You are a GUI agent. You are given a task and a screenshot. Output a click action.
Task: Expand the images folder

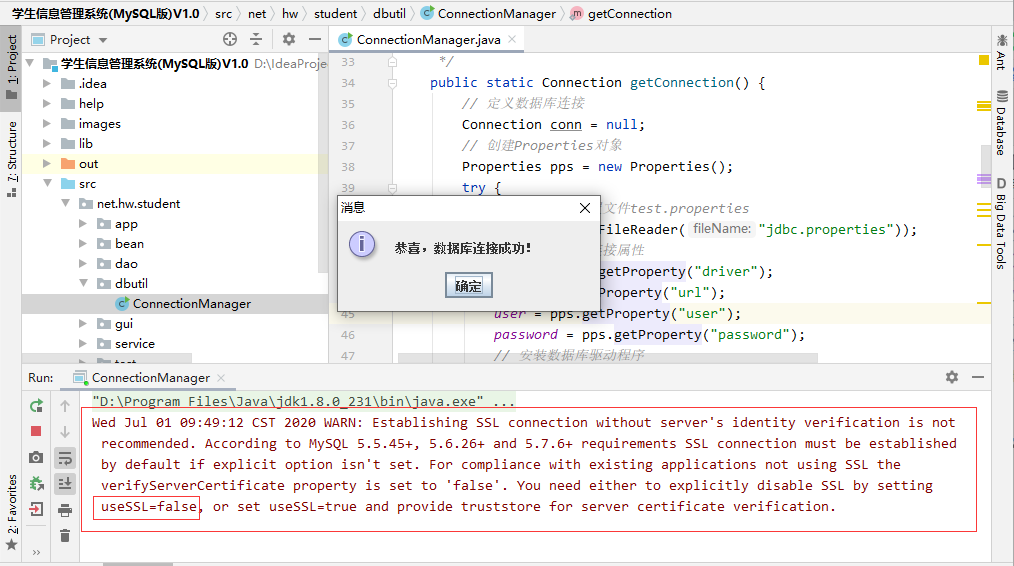(47, 124)
